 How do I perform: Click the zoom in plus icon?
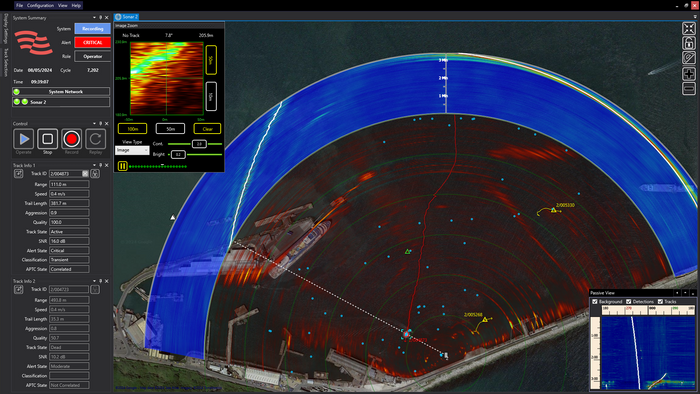tap(689, 74)
